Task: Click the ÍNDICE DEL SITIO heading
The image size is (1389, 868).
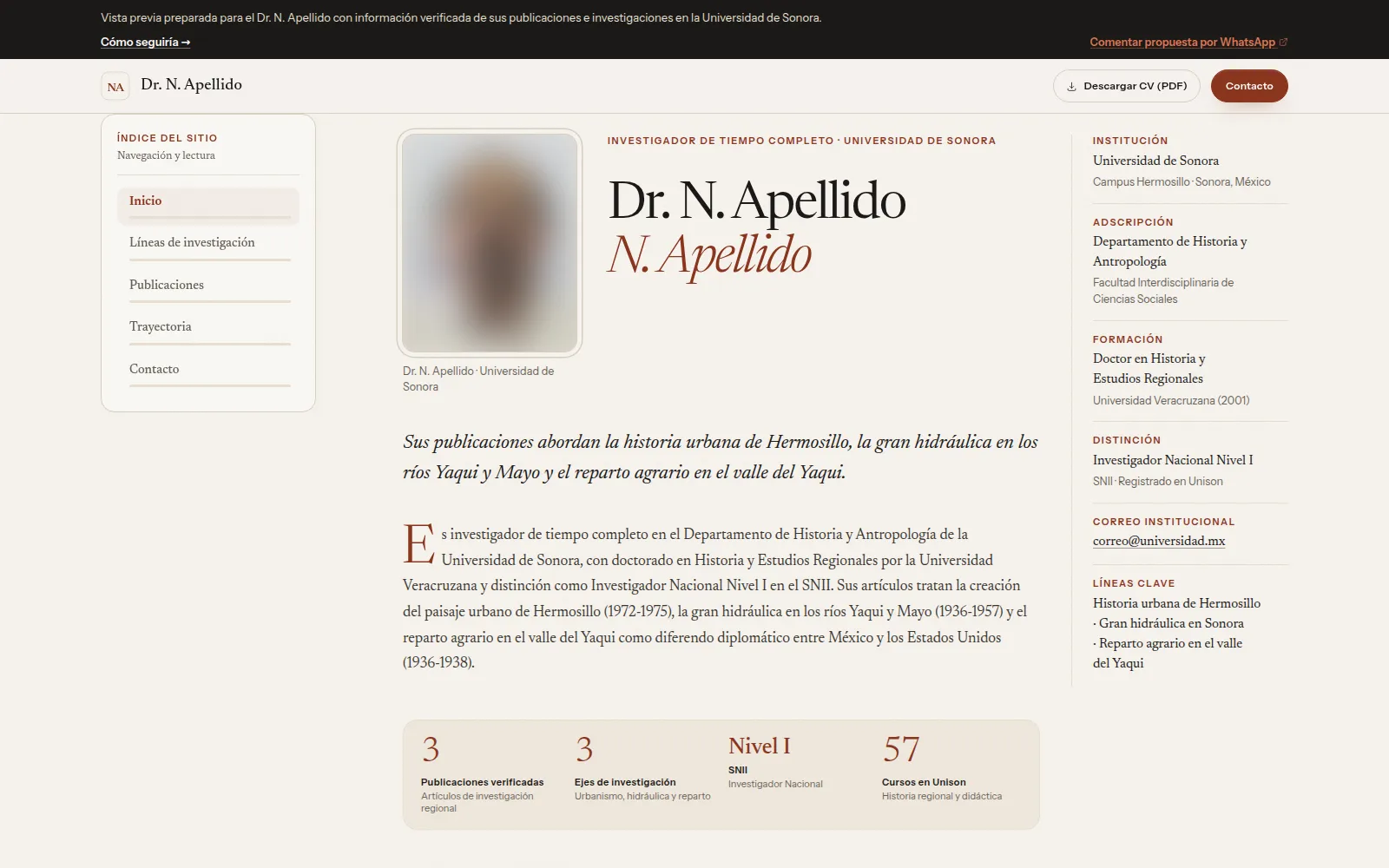Action: 168,138
